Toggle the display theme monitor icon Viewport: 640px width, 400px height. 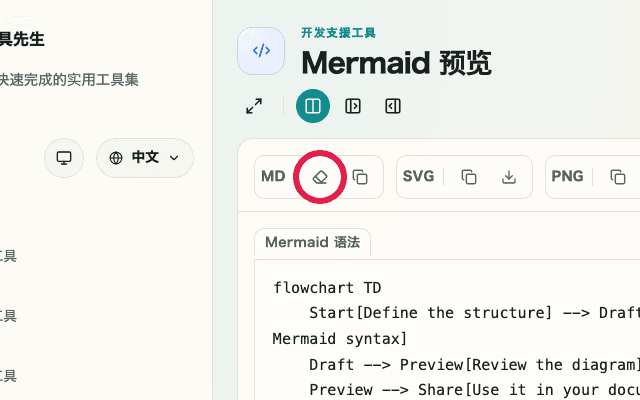64,158
